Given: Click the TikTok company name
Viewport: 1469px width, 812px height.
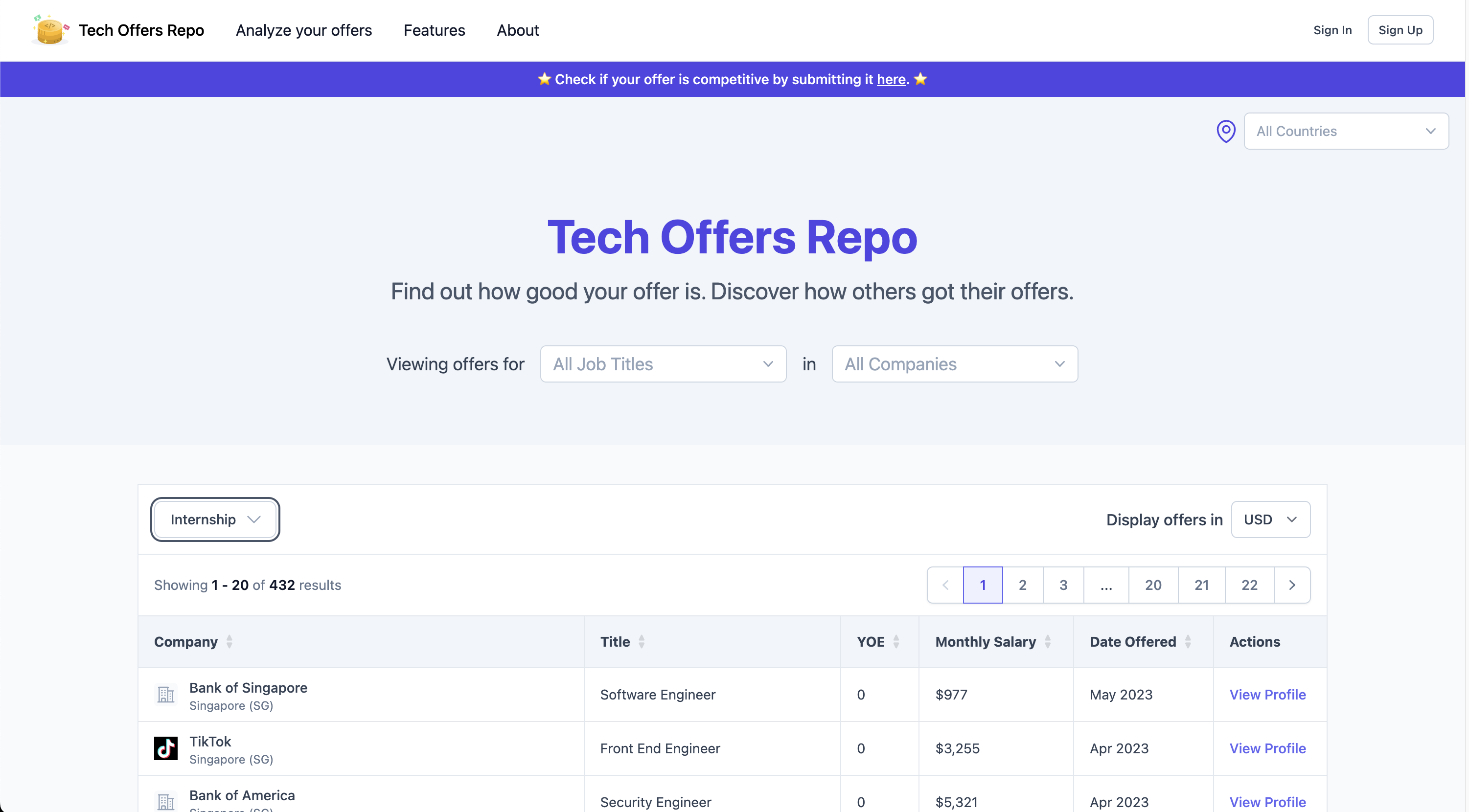Looking at the screenshot, I should coord(210,741).
